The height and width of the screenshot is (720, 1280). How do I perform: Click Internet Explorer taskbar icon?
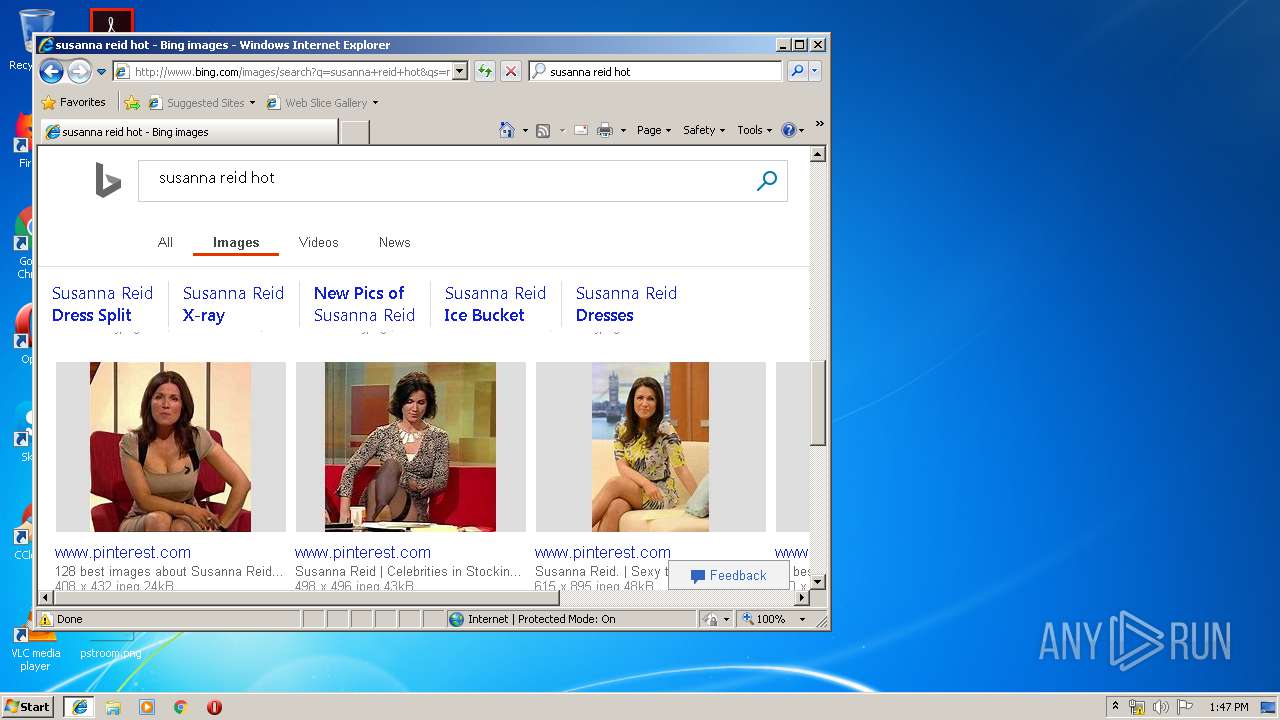coord(79,707)
